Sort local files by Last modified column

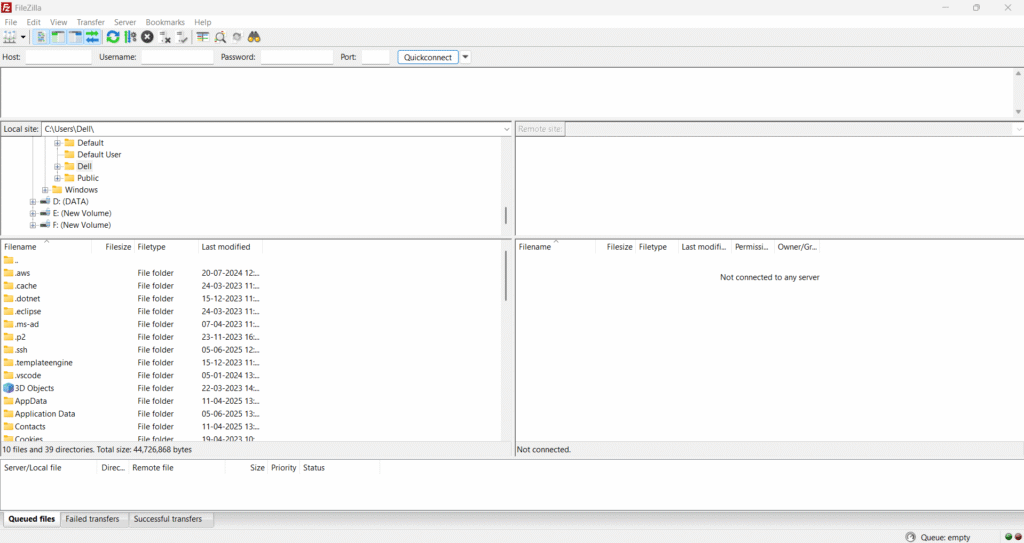point(226,247)
